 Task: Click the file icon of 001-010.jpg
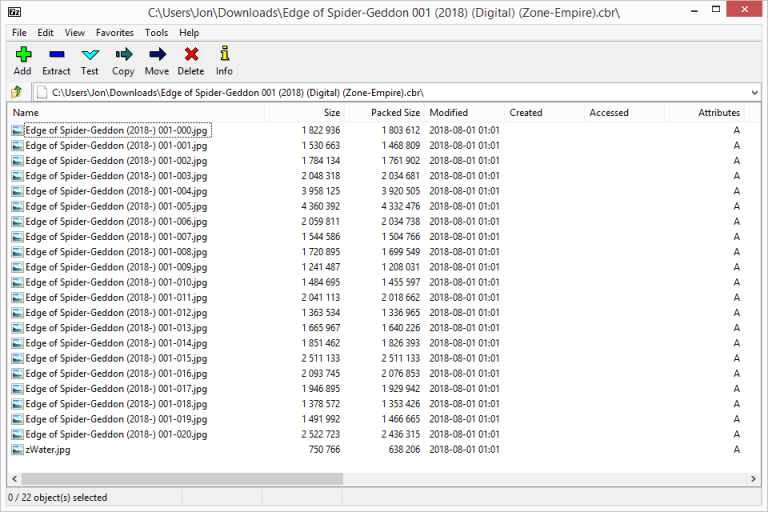[x=18, y=282]
